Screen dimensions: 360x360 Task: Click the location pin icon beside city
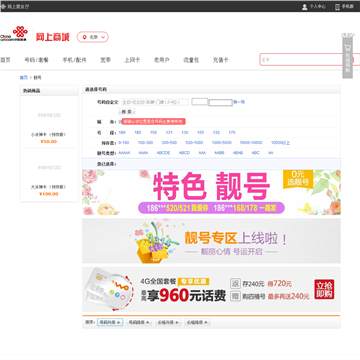coord(84,37)
